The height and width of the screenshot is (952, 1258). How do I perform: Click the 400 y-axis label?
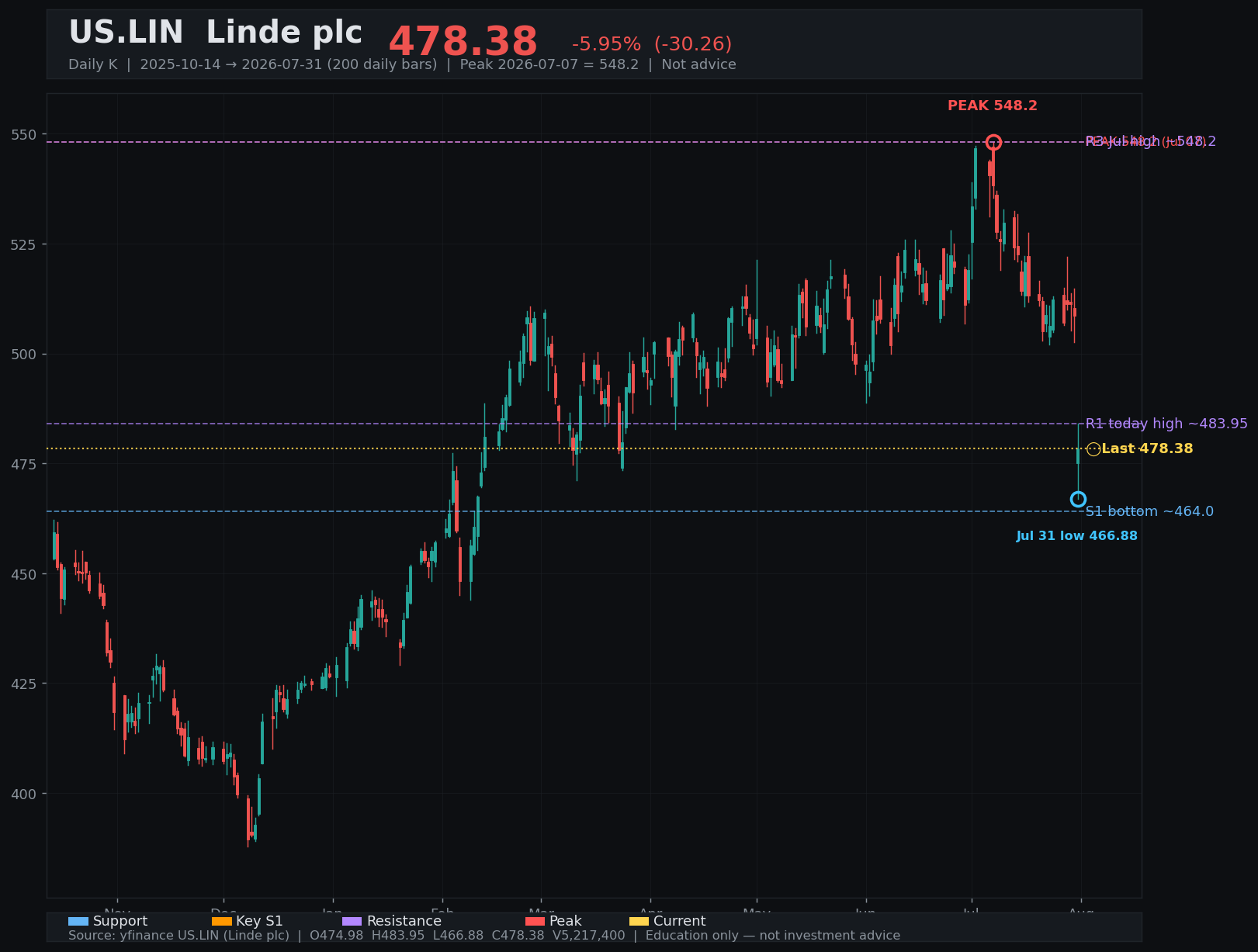click(23, 794)
